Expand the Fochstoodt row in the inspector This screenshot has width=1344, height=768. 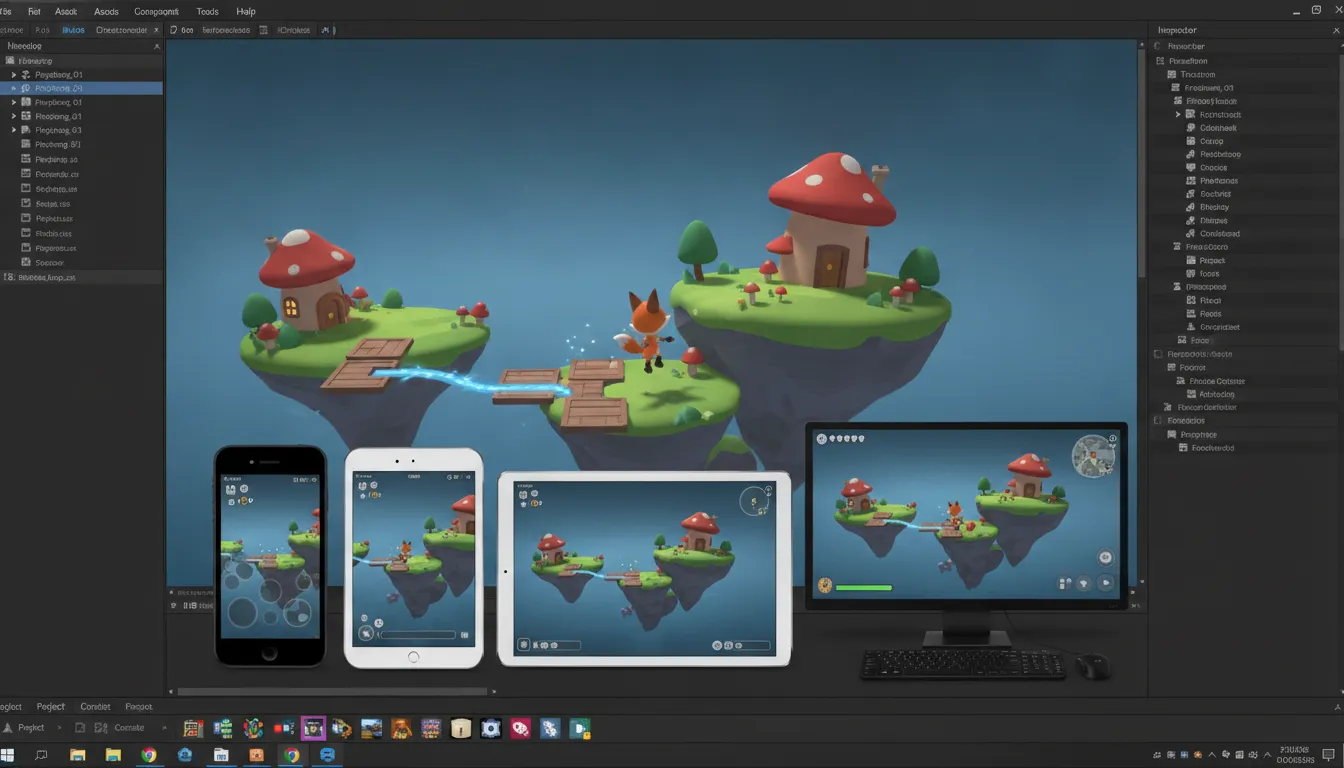pyautogui.click(x=1179, y=115)
